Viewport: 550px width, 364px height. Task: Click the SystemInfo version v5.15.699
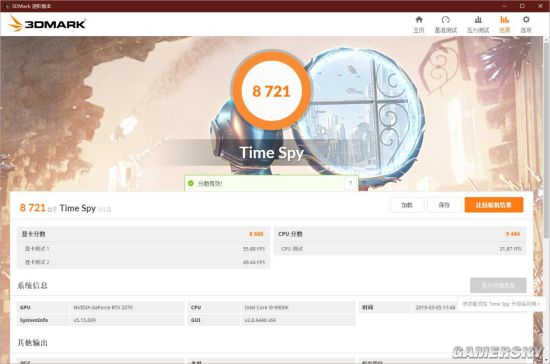coord(85,320)
